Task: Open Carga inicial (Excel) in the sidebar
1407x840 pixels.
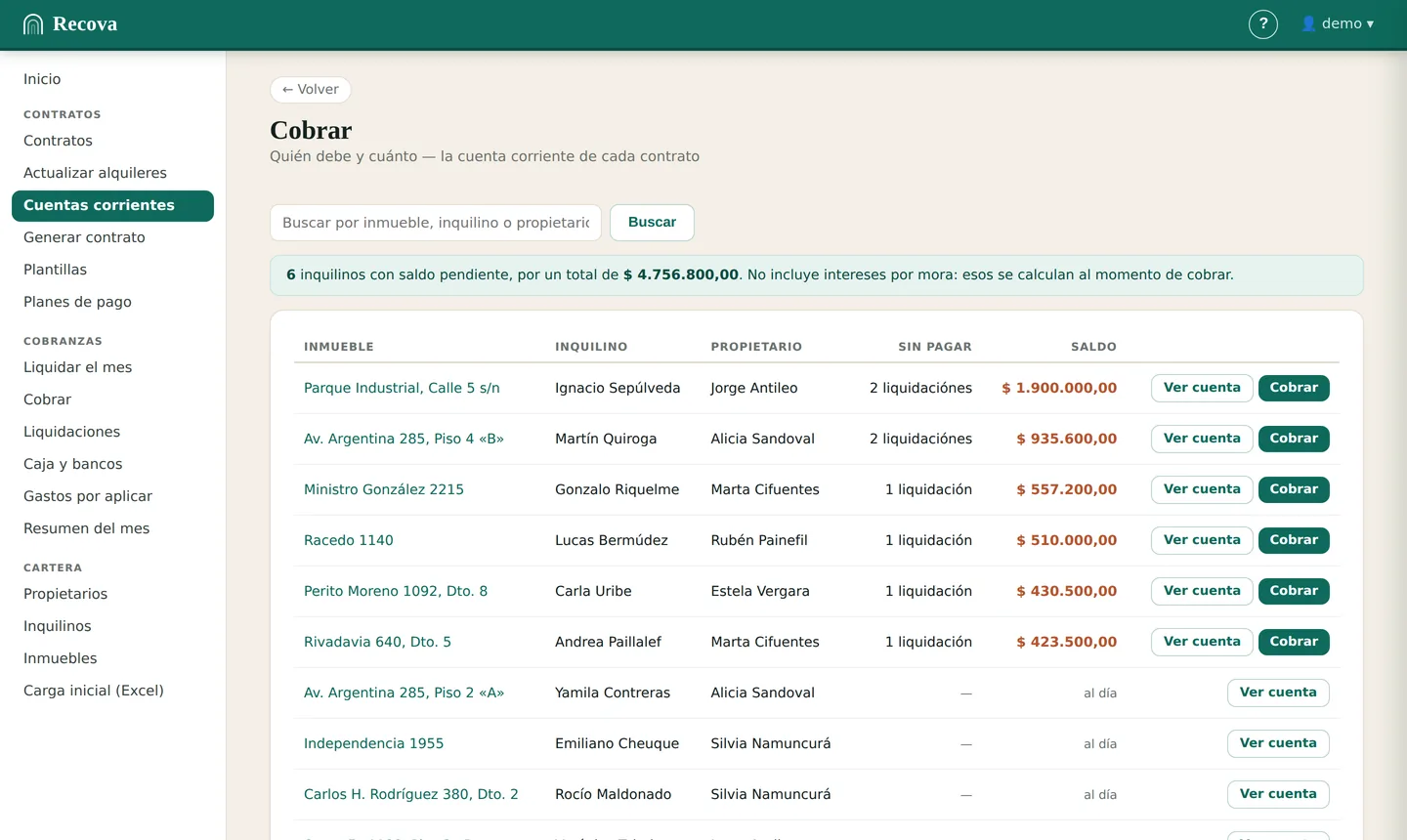Action: [x=112, y=691]
